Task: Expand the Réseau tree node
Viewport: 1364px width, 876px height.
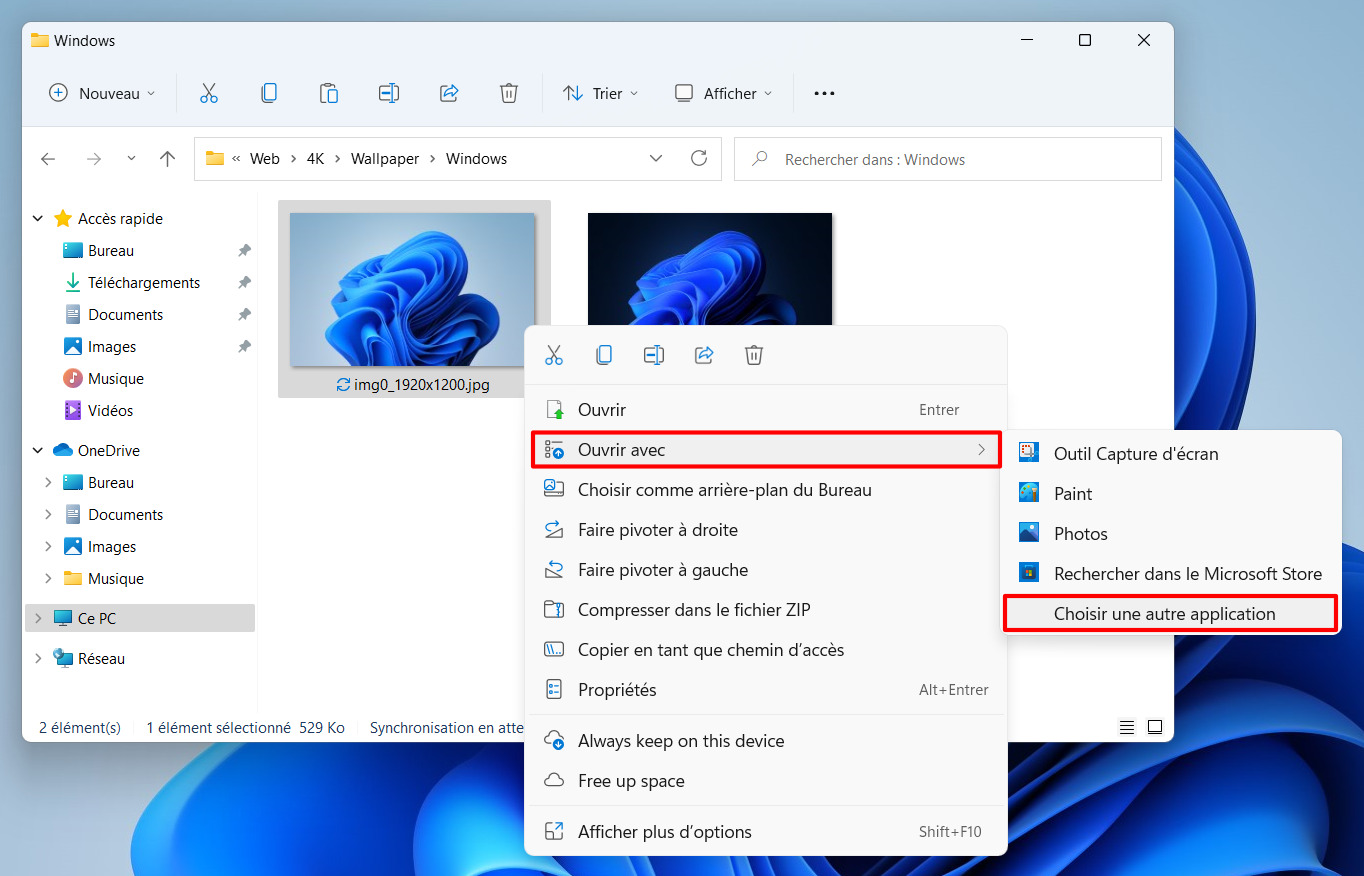Action: pos(38,659)
